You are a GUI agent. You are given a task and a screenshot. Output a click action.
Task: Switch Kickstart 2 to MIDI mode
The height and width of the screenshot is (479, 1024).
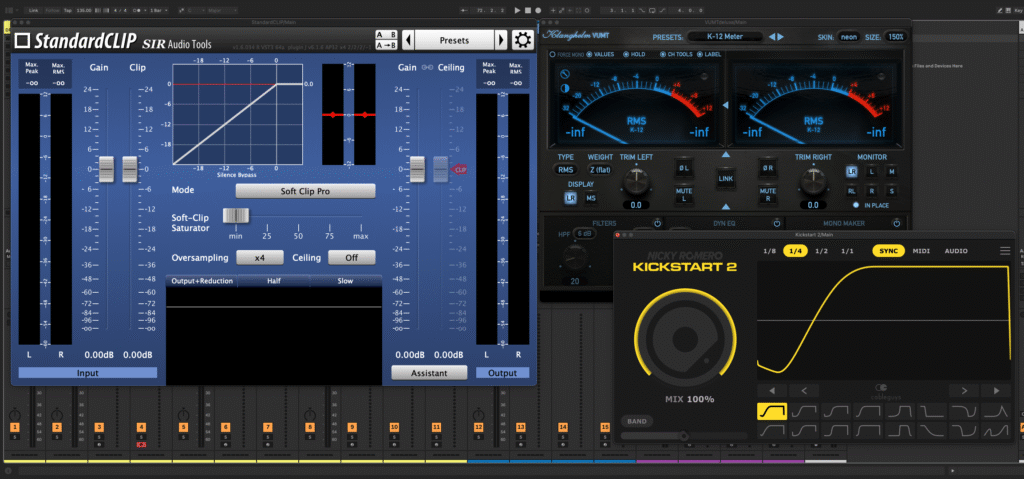921,251
